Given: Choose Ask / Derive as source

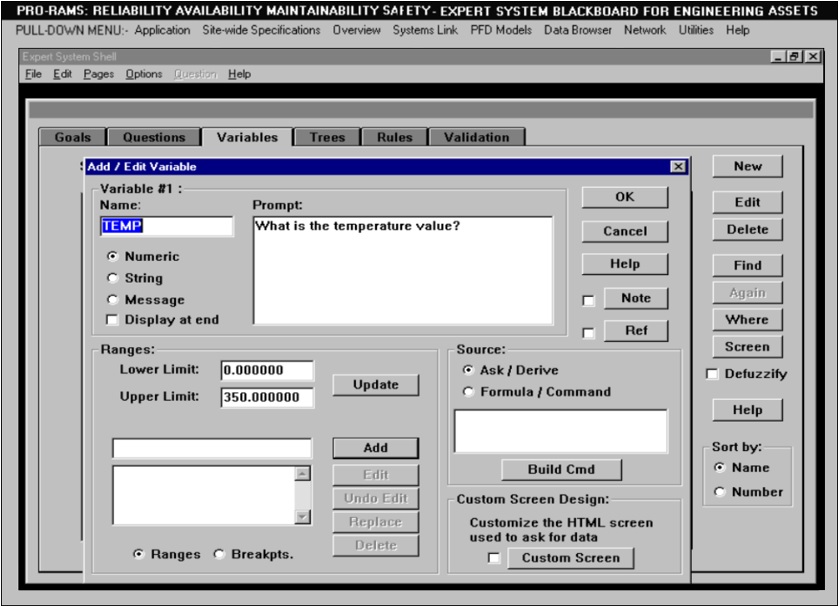Looking at the screenshot, I should pyautogui.click(x=468, y=370).
